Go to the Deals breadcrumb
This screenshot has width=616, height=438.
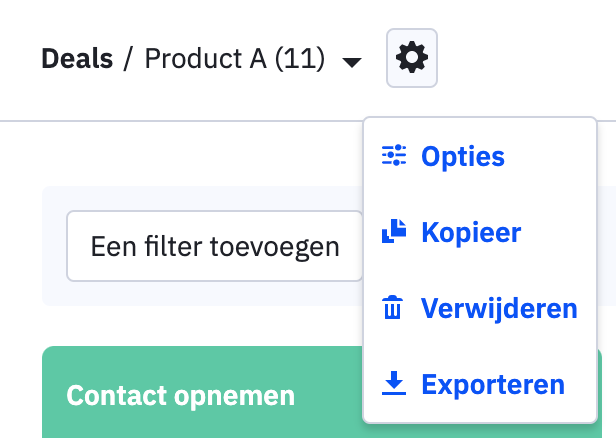point(77,59)
